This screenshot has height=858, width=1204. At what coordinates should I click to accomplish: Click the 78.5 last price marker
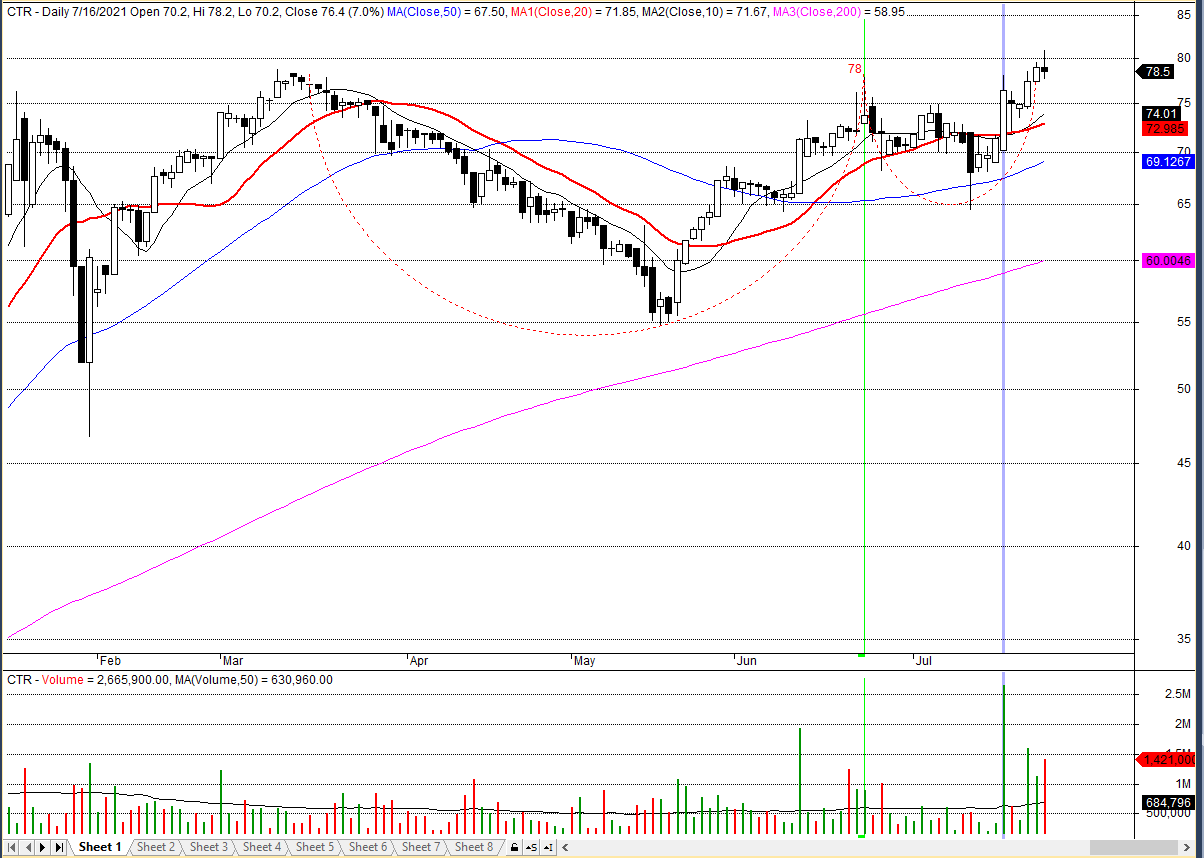[1157, 72]
